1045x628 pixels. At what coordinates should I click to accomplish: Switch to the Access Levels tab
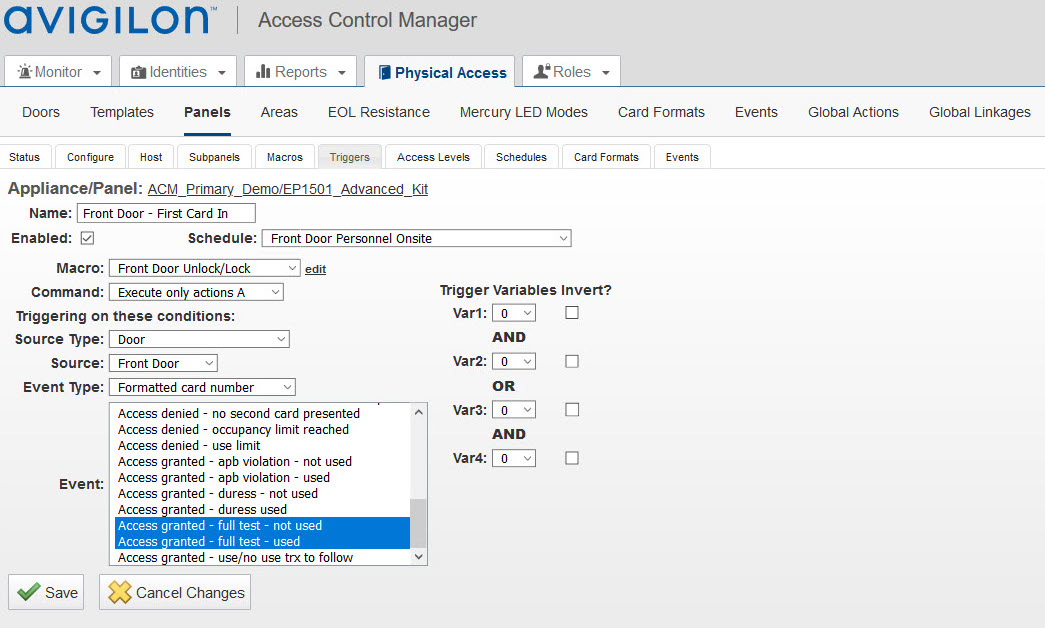click(433, 157)
